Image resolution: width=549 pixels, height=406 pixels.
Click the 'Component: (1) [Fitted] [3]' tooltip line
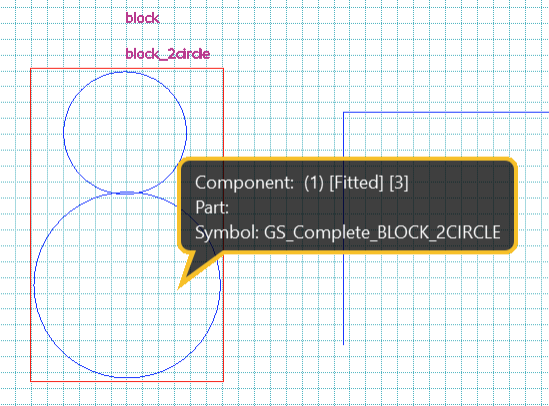click(301, 182)
